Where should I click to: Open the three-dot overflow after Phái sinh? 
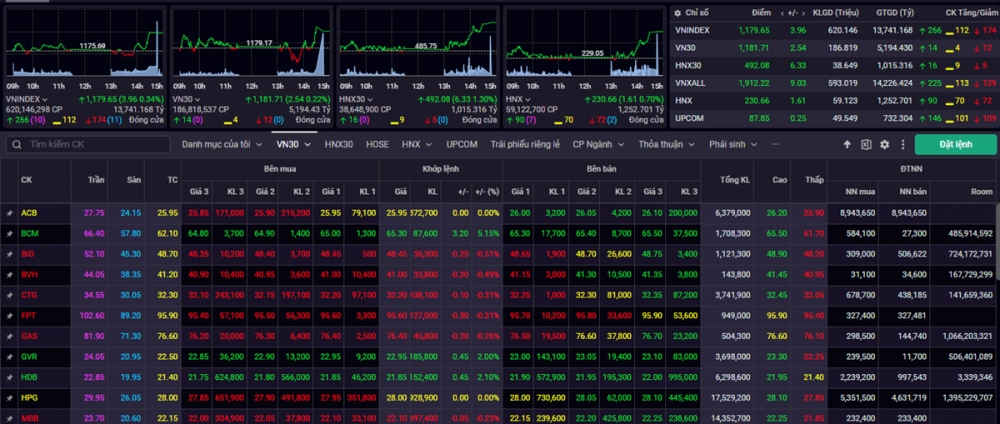click(775, 145)
